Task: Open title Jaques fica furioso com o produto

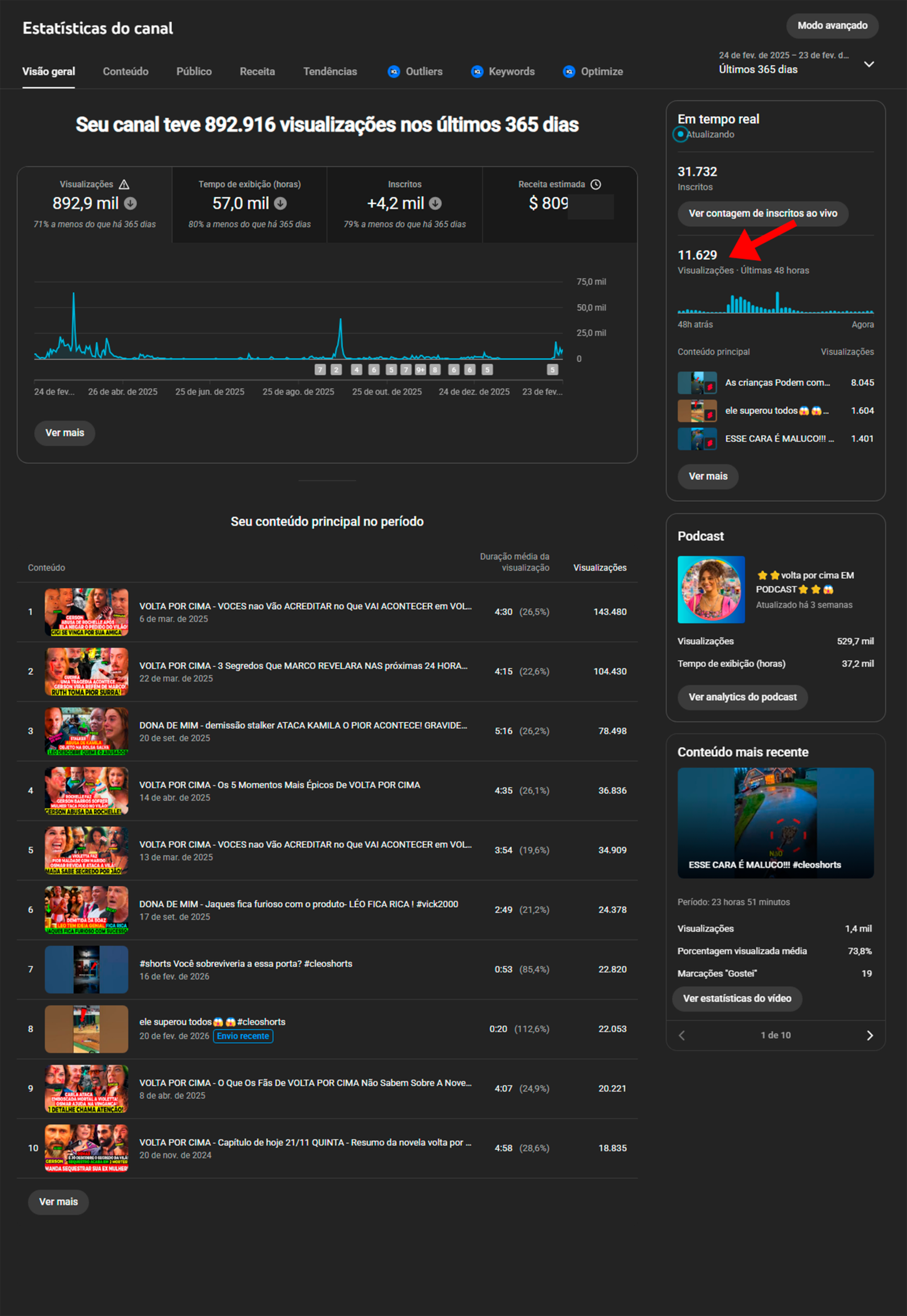Action: point(298,904)
